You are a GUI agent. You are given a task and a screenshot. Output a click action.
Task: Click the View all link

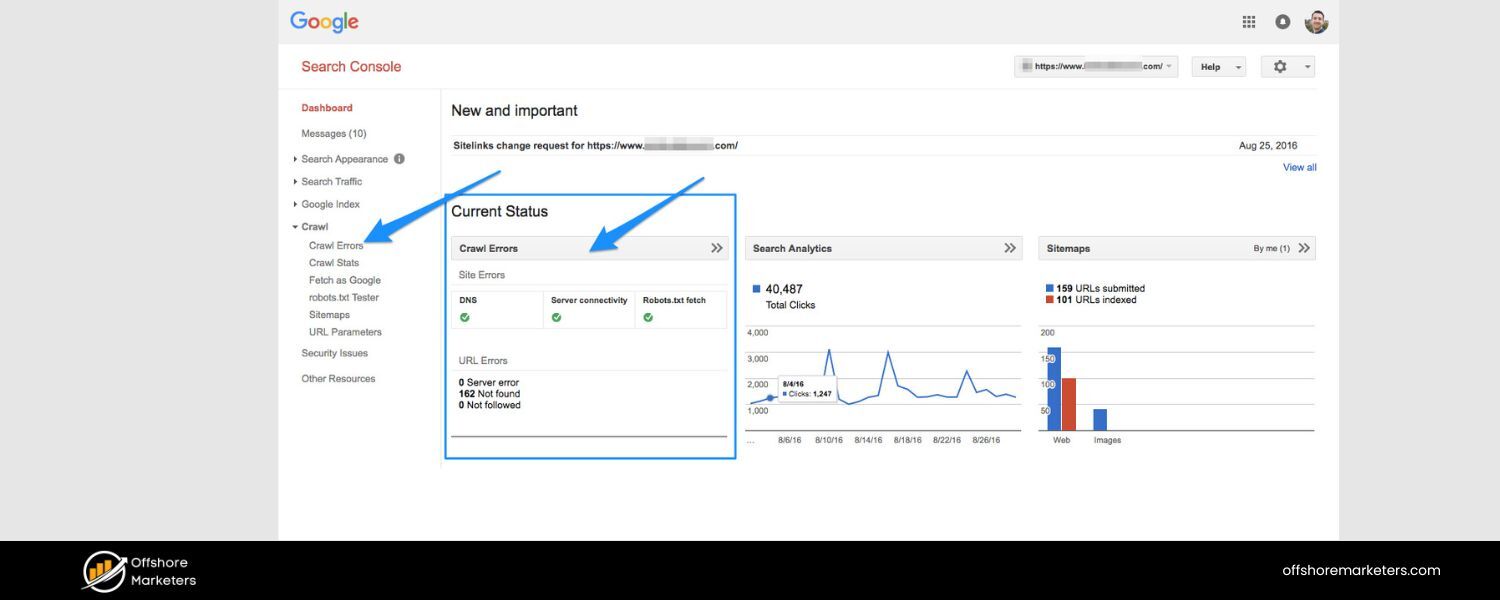click(1299, 166)
